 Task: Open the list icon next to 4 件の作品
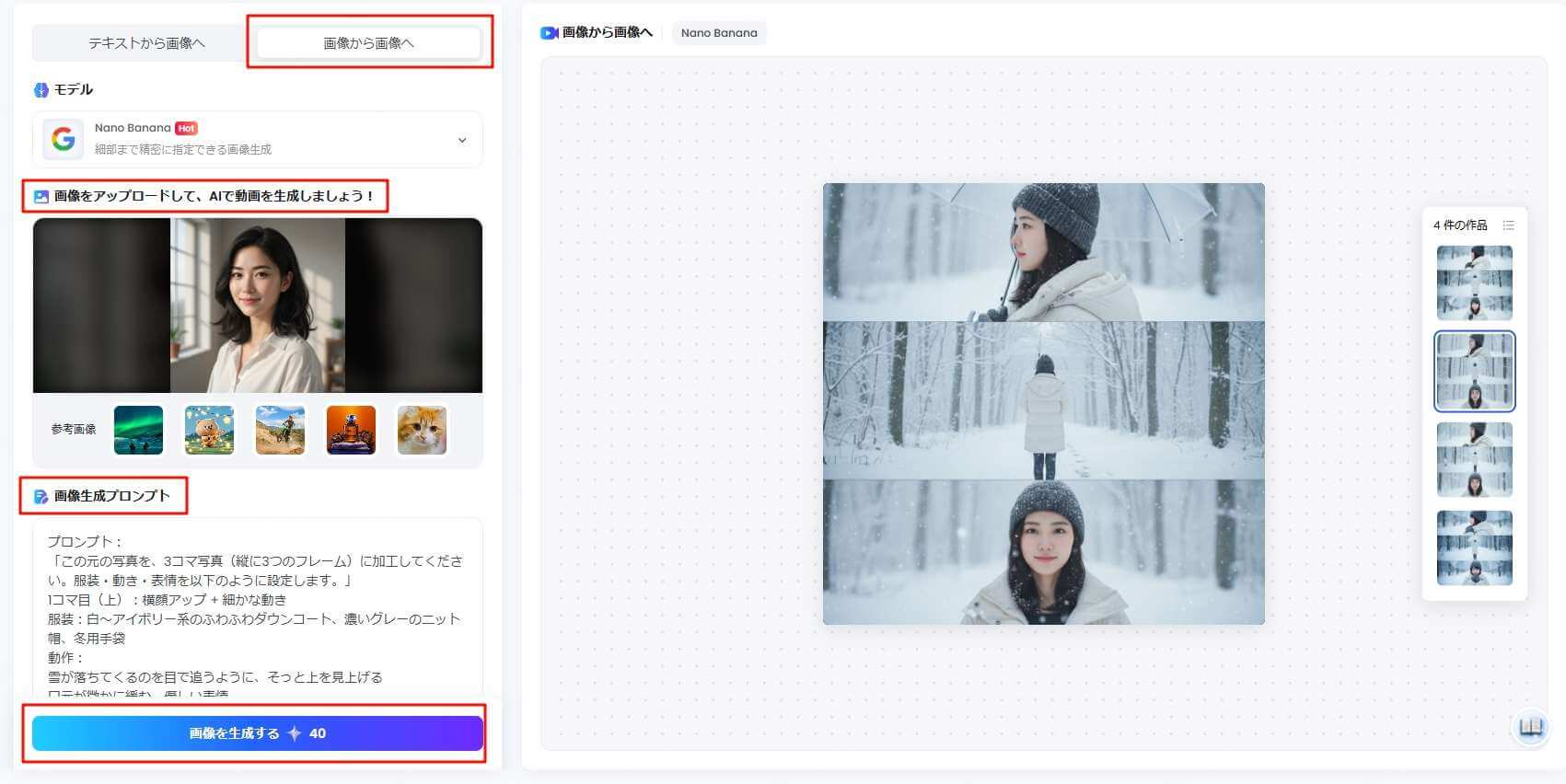click(1508, 225)
